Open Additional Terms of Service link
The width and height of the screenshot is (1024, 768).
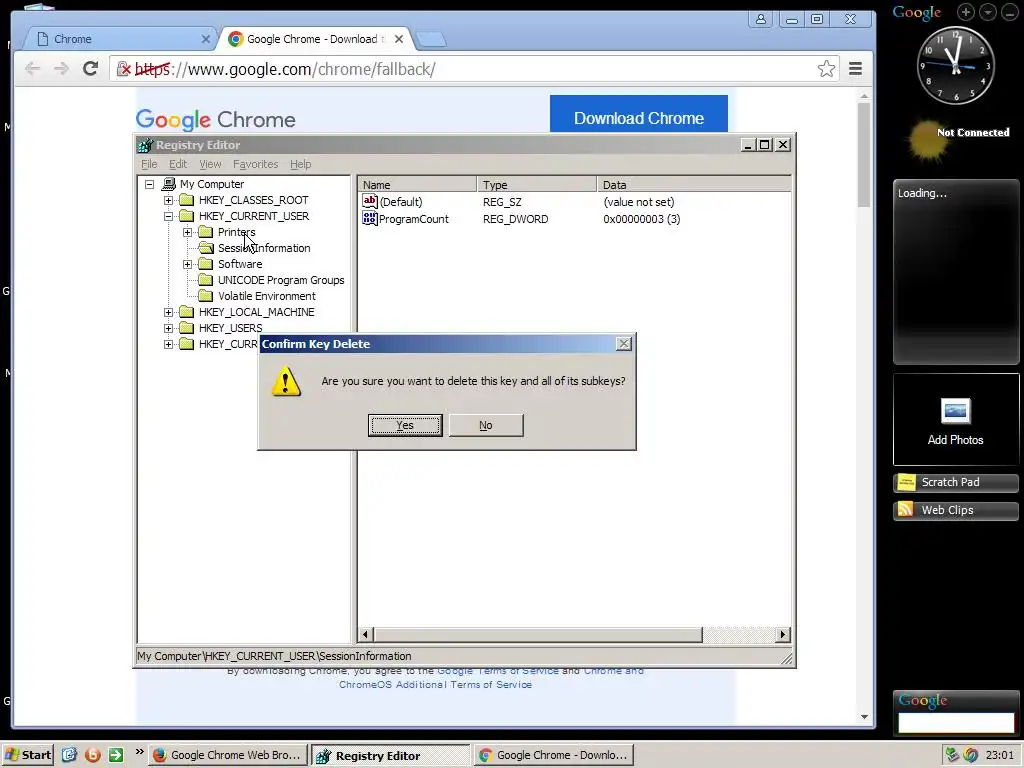(436, 684)
